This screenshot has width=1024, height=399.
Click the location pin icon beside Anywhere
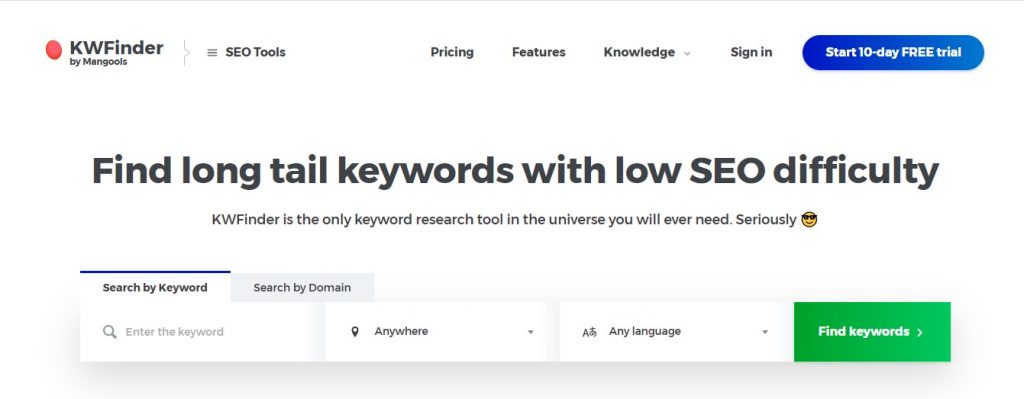click(355, 332)
